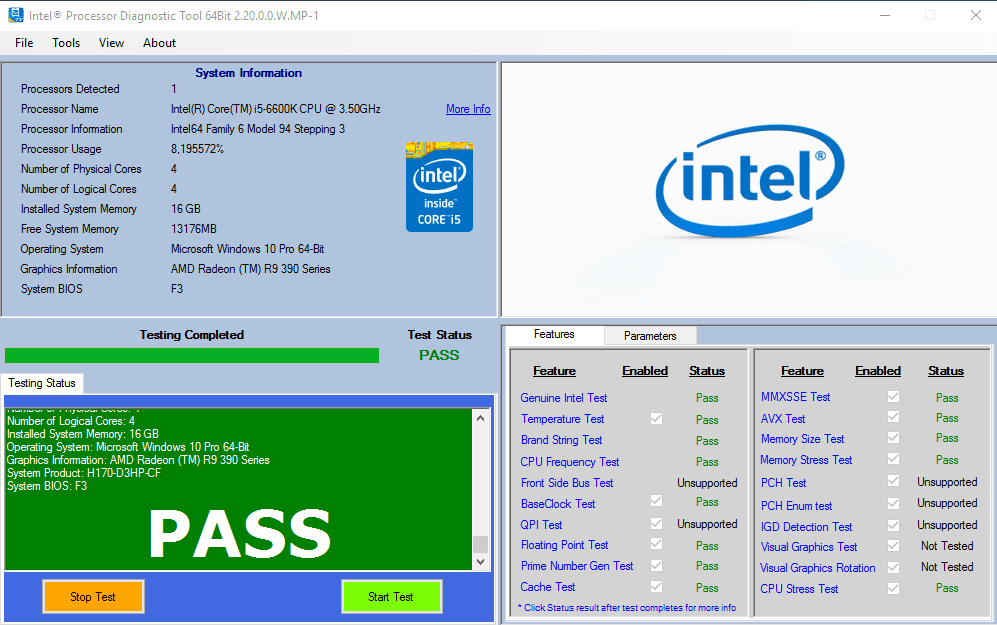
Task: Click Unsupported status for IGD Detection Test
Action: (947, 525)
